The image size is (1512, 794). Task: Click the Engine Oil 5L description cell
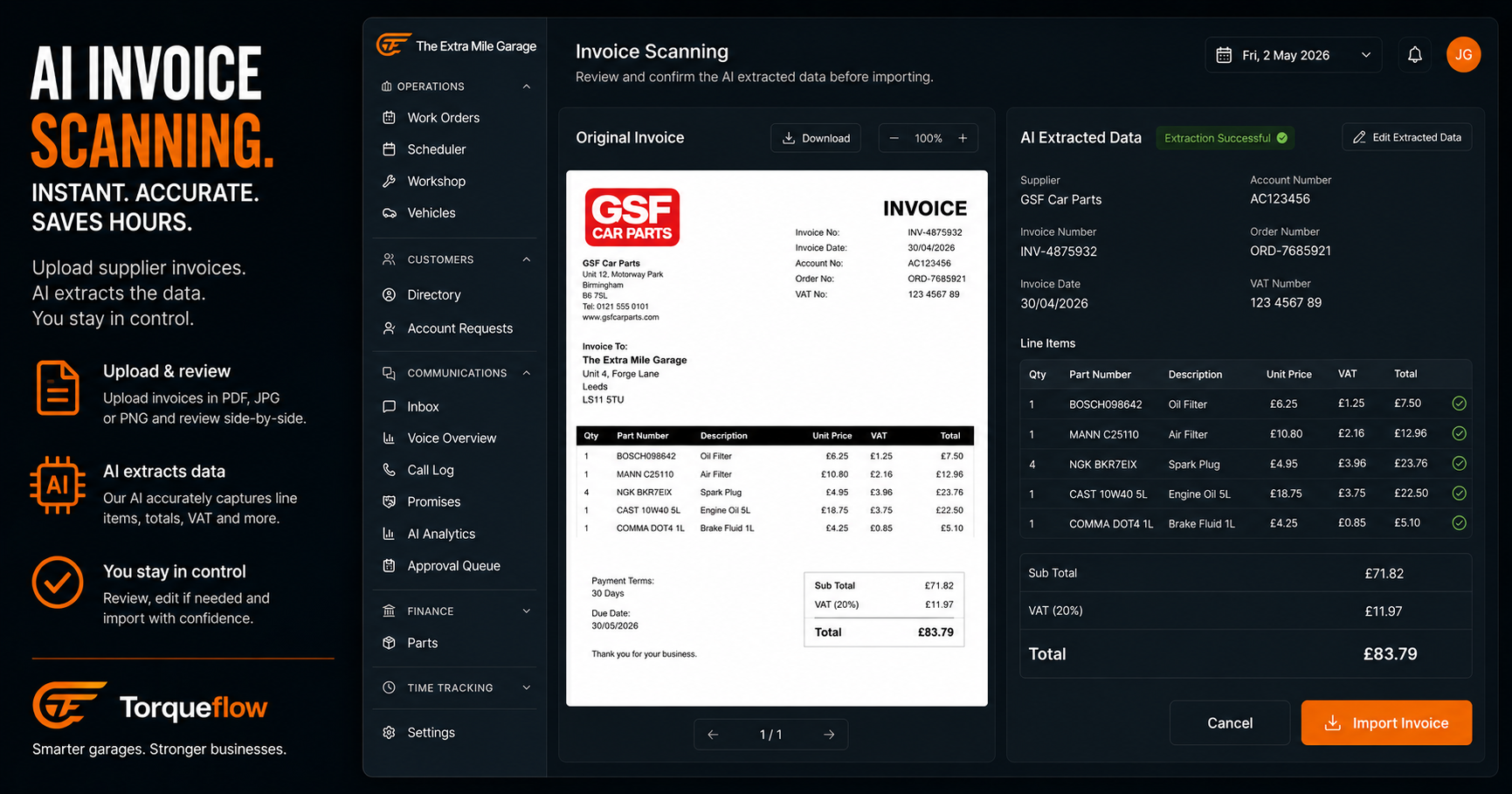1199,494
